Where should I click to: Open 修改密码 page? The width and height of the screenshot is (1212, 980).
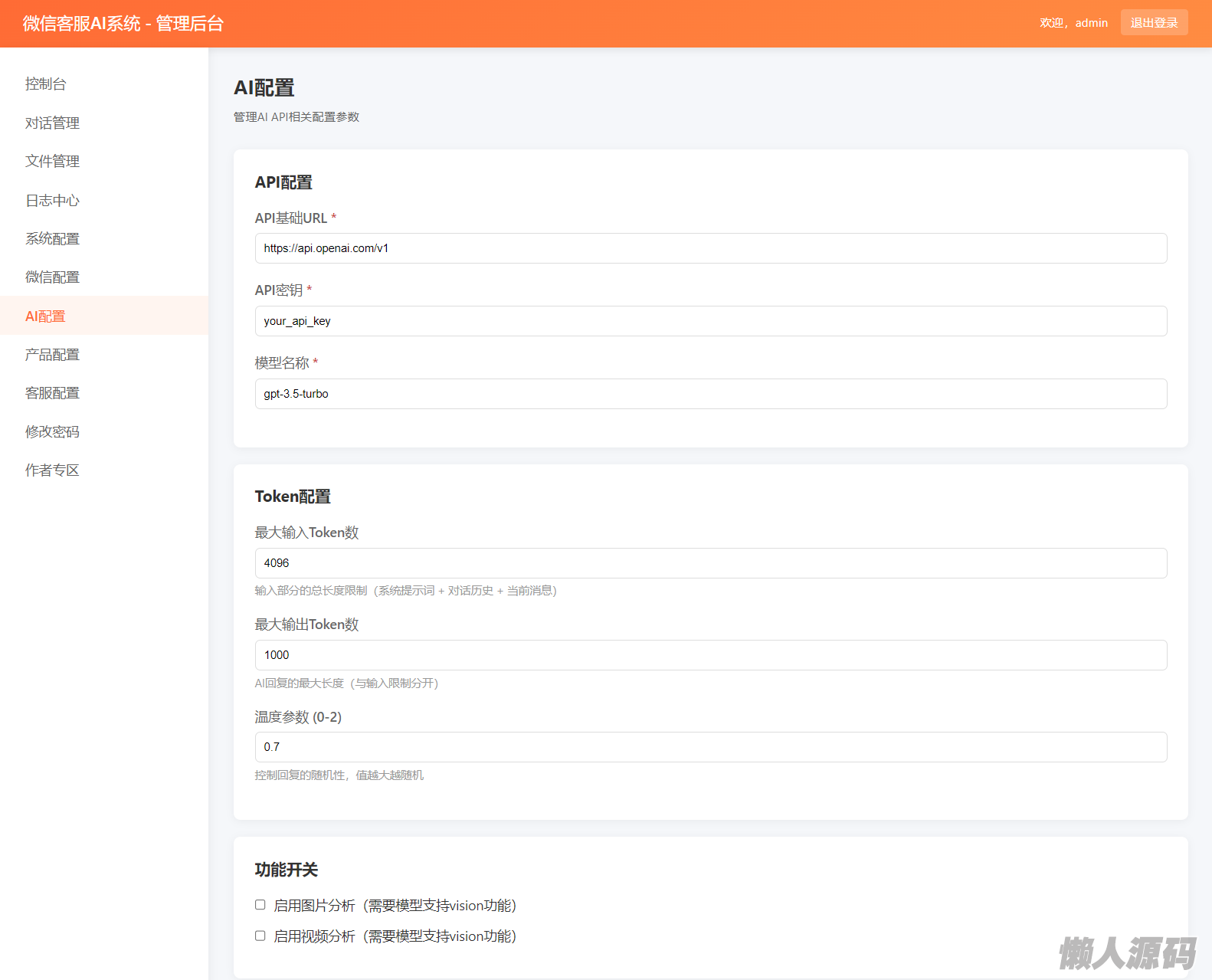(52, 431)
